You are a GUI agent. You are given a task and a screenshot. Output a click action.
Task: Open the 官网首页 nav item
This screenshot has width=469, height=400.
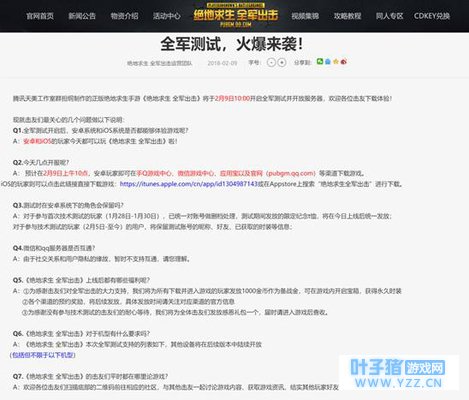[x=40, y=16]
